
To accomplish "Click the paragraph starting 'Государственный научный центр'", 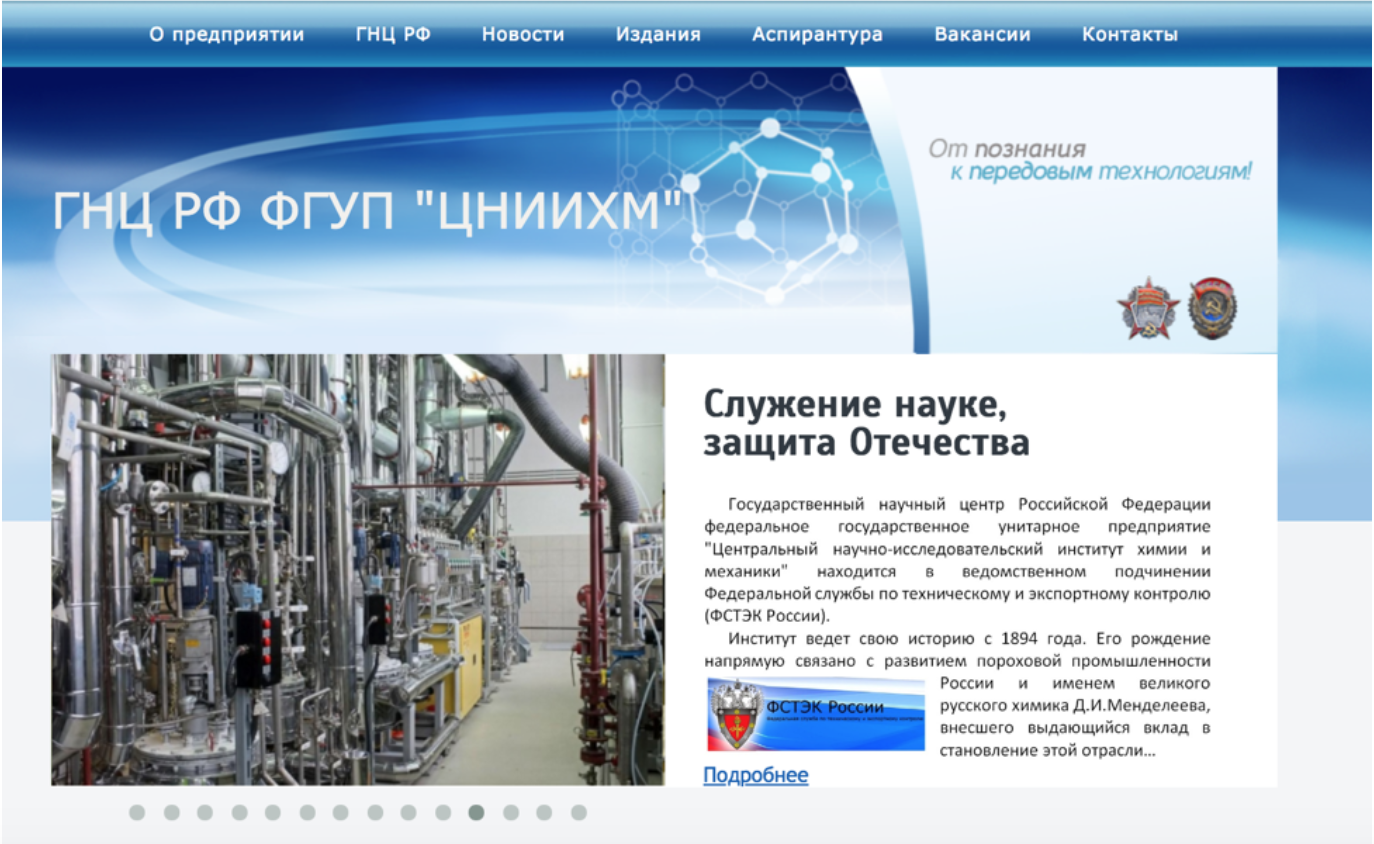I will pyautogui.click(x=957, y=559).
